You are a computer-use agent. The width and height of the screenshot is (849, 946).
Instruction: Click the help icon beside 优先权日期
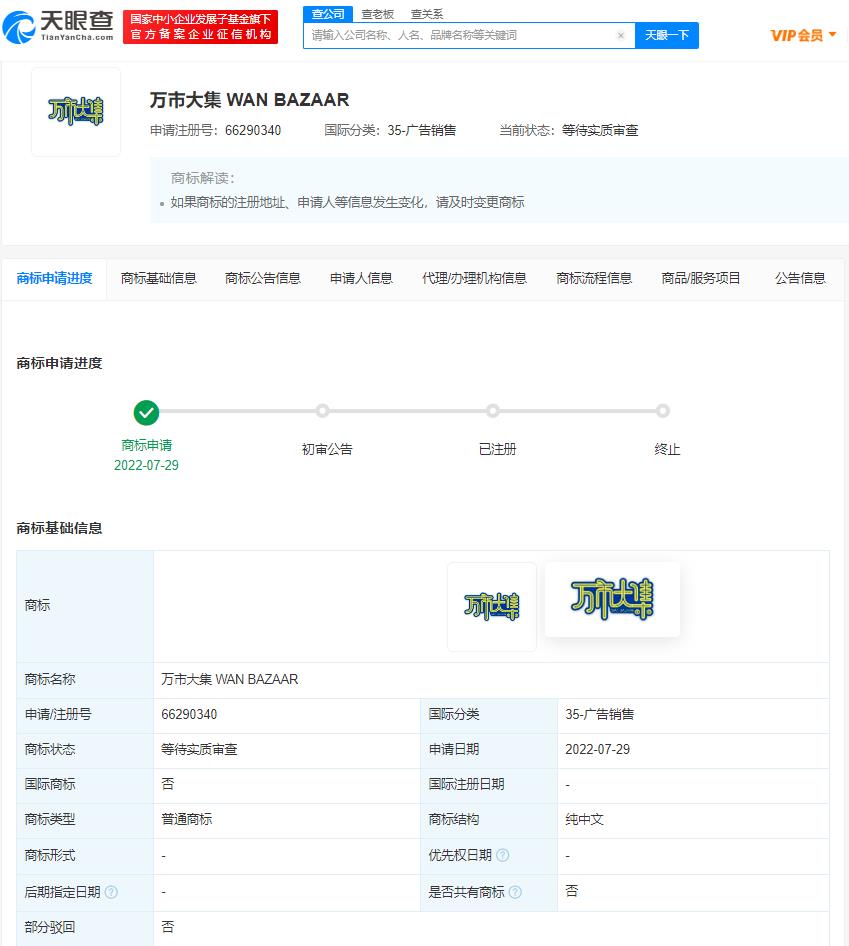(503, 855)
